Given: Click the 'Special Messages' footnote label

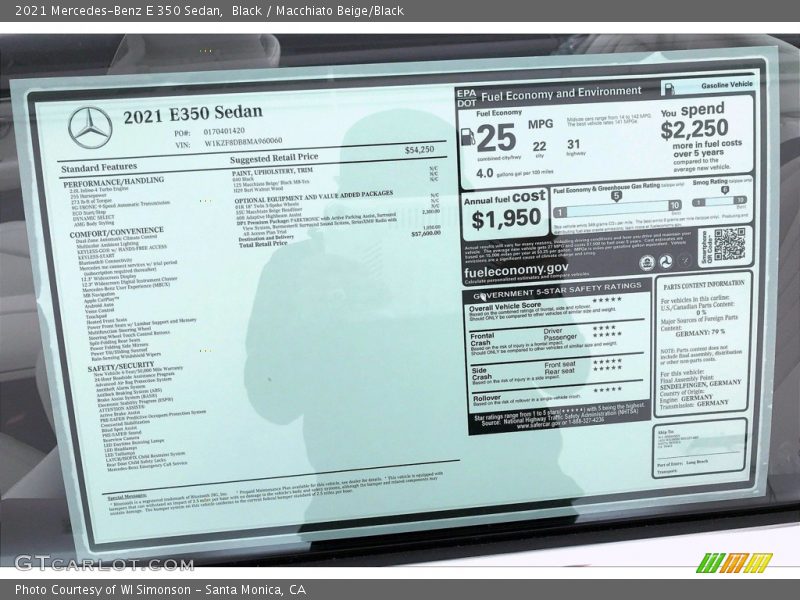Looking at the screenshot, I should tap(127, 496).
